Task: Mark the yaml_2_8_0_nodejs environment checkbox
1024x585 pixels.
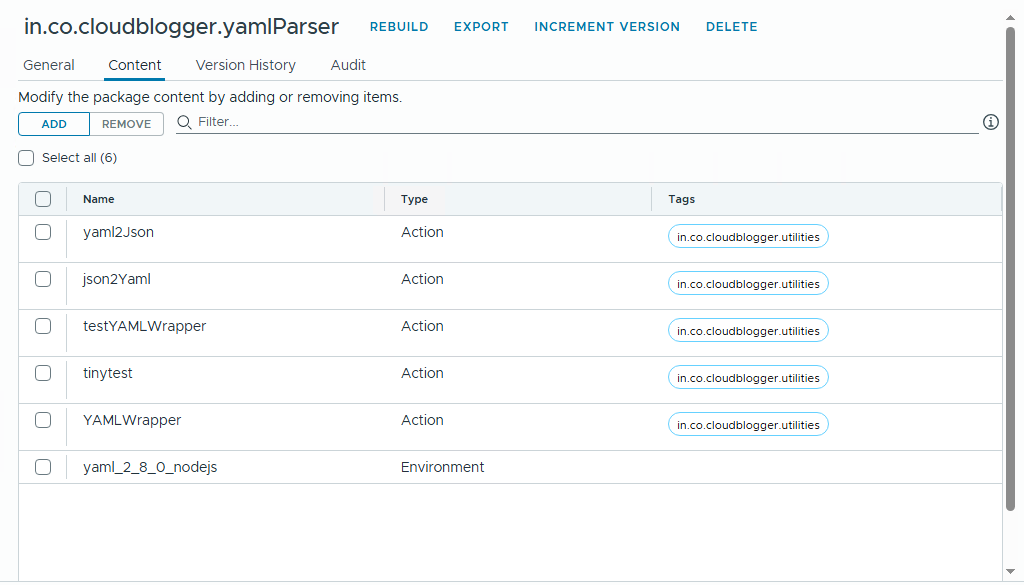Action: pyautogui.click(x=43, y=467)
